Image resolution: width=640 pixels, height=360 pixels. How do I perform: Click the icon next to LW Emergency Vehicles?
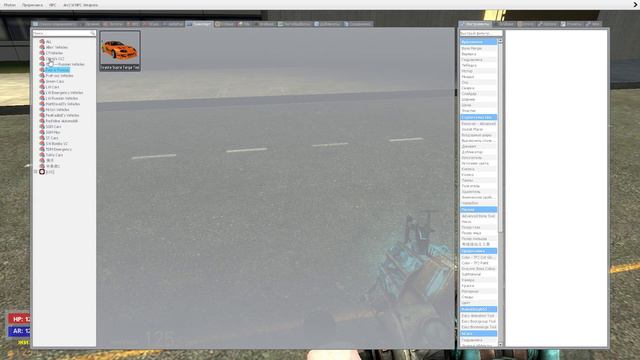[x=42, y=93]
